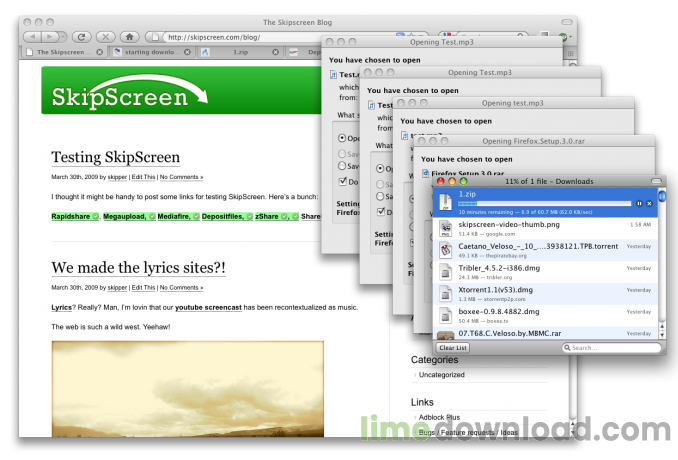Click the Firefox.Setup.3.0.rar file icon in dialog

425,173
